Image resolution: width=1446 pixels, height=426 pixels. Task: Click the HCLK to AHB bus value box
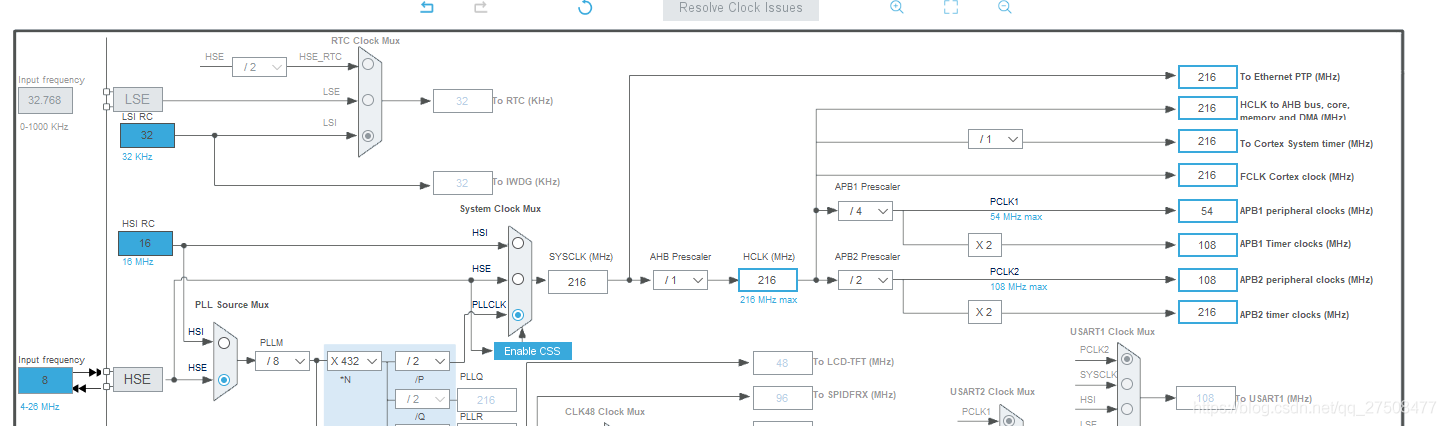tap(1207, 108)
